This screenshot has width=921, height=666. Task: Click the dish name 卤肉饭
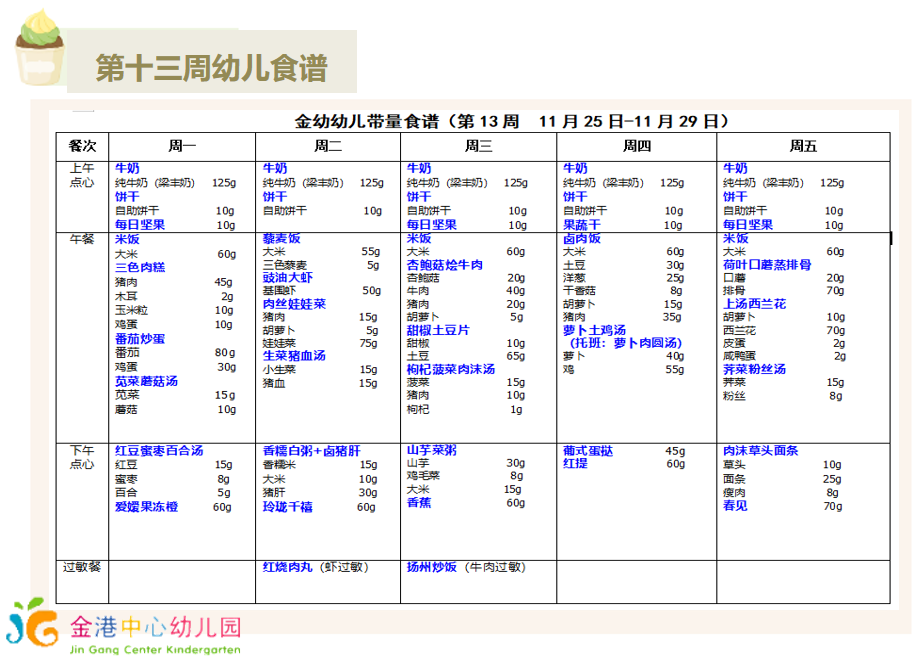[581, 238]
